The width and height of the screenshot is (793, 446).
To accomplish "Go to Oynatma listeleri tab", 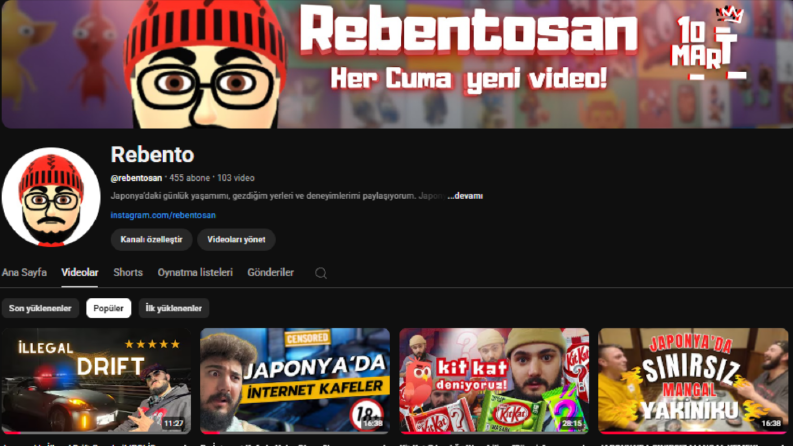I will pos(195,273).
